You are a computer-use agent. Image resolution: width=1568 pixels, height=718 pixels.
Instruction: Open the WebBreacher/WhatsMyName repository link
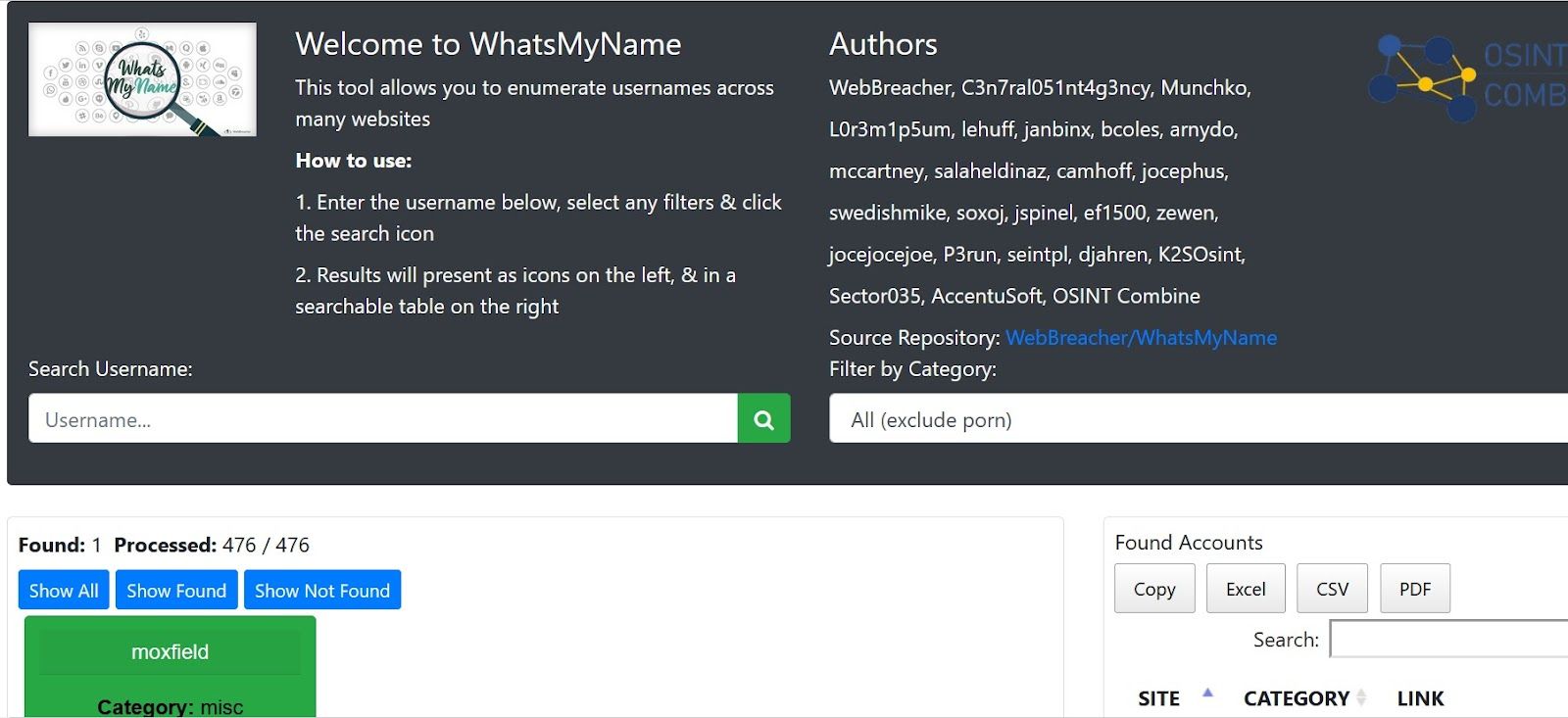tap(1141, 338)
